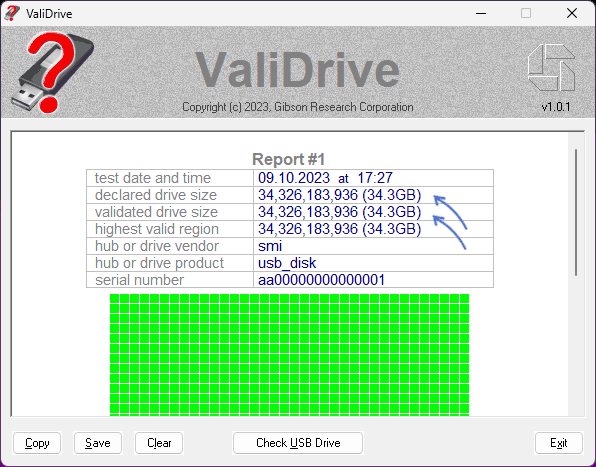Click the Gibson Research Corporation logo
This screenshot has width=596, height=467.
[x=551, y=68]
